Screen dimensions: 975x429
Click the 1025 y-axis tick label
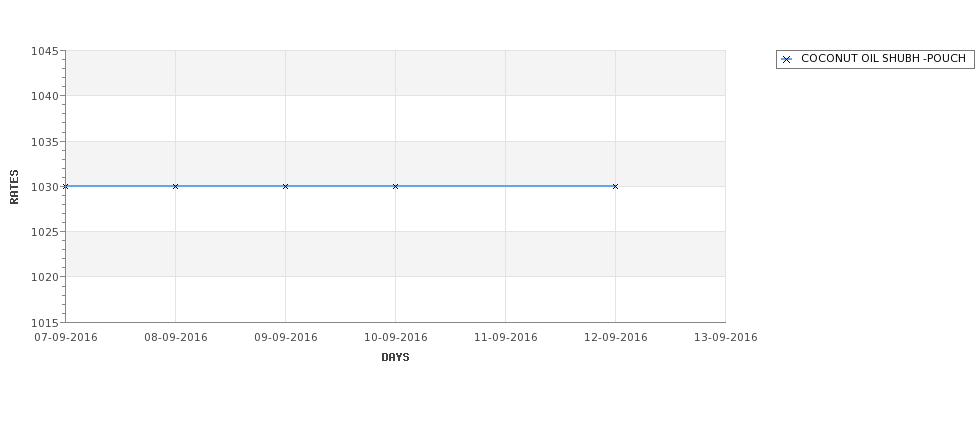coord(46,232)
